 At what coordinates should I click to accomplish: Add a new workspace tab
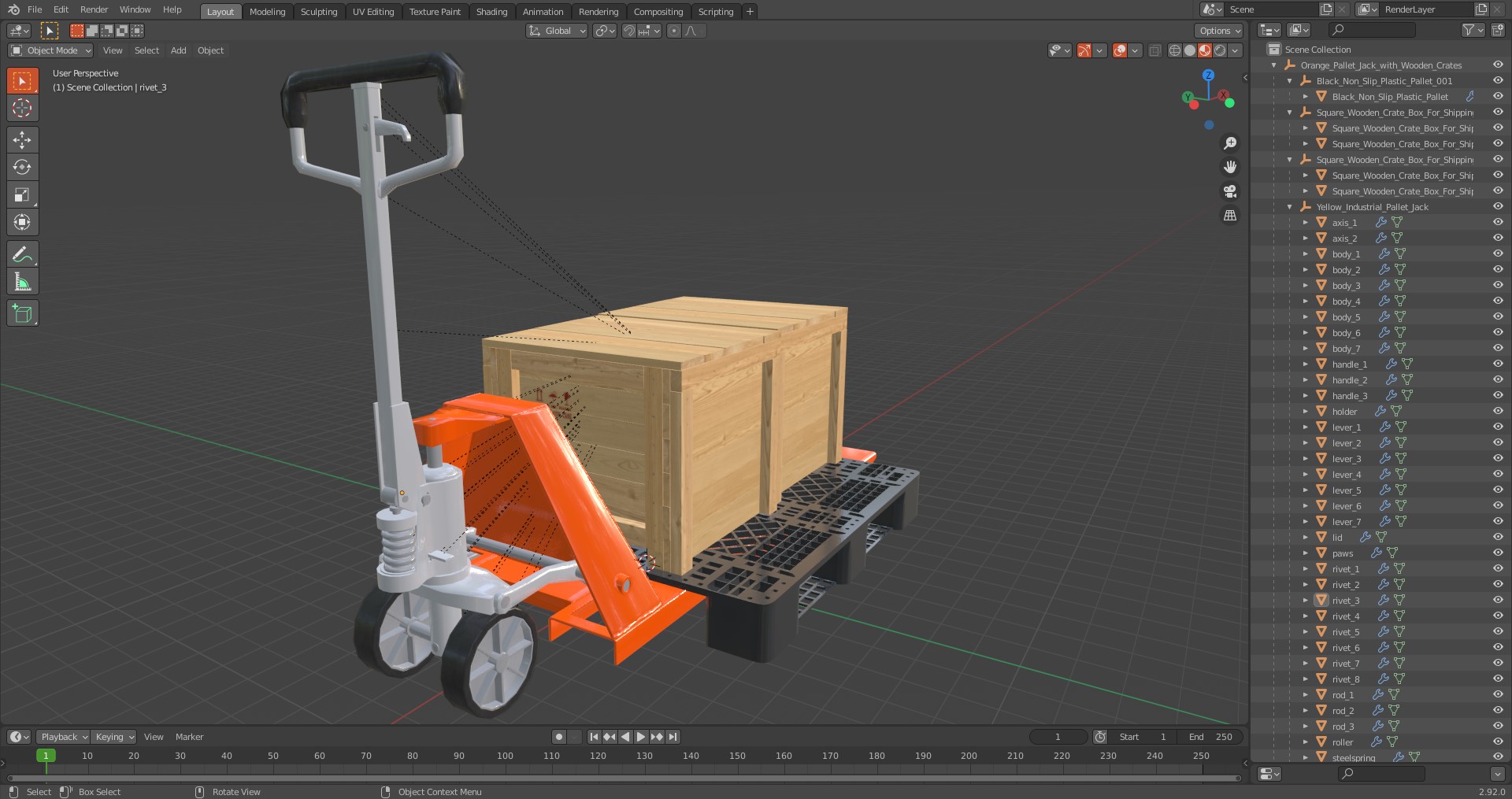point(750,11)
